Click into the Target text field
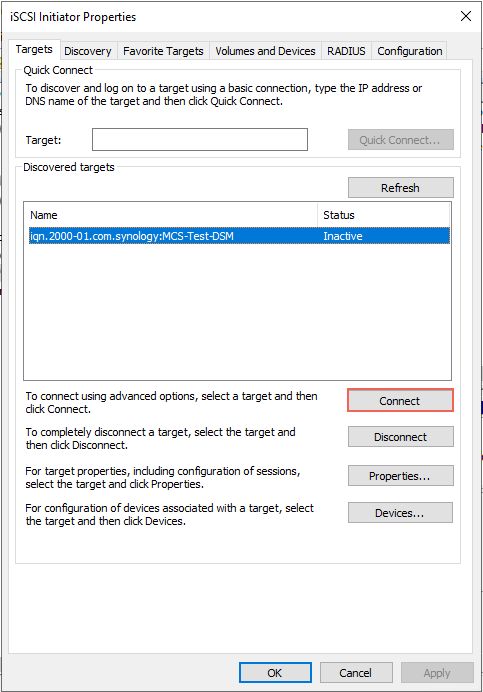The height and width of the screenshot is (692, 483). tap(200, 139)
